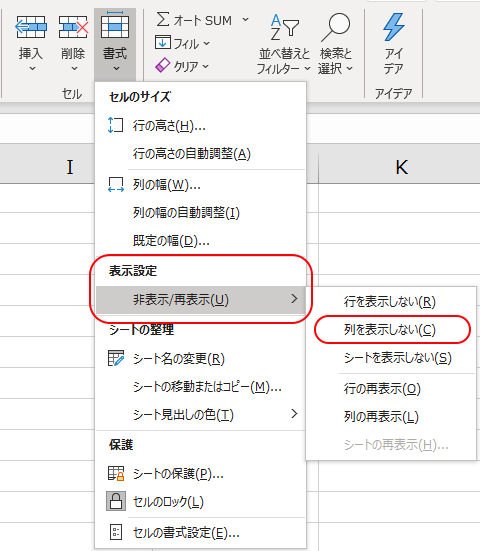Choose 行の再表示(O) in submenu
480x551 pixels.
tap(391, 389)
